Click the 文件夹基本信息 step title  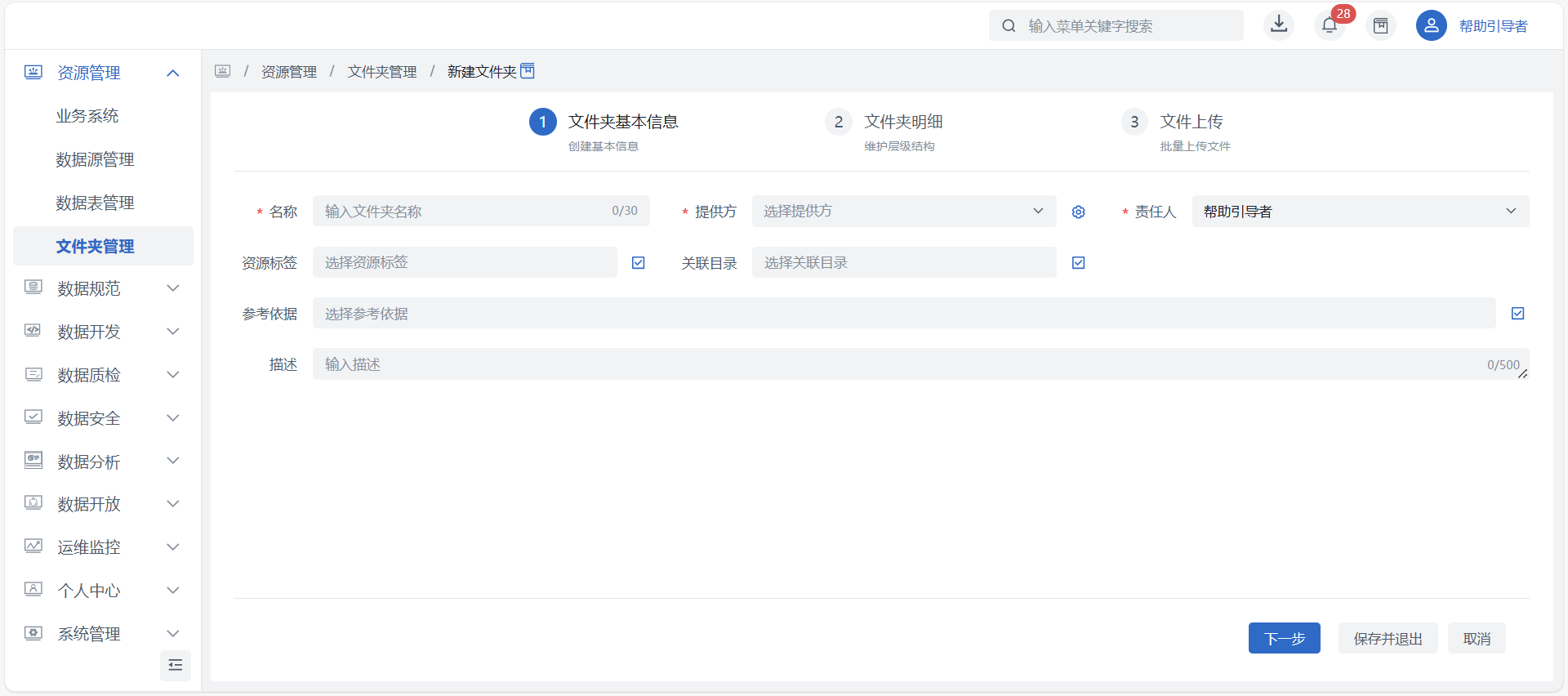[623, 121]
